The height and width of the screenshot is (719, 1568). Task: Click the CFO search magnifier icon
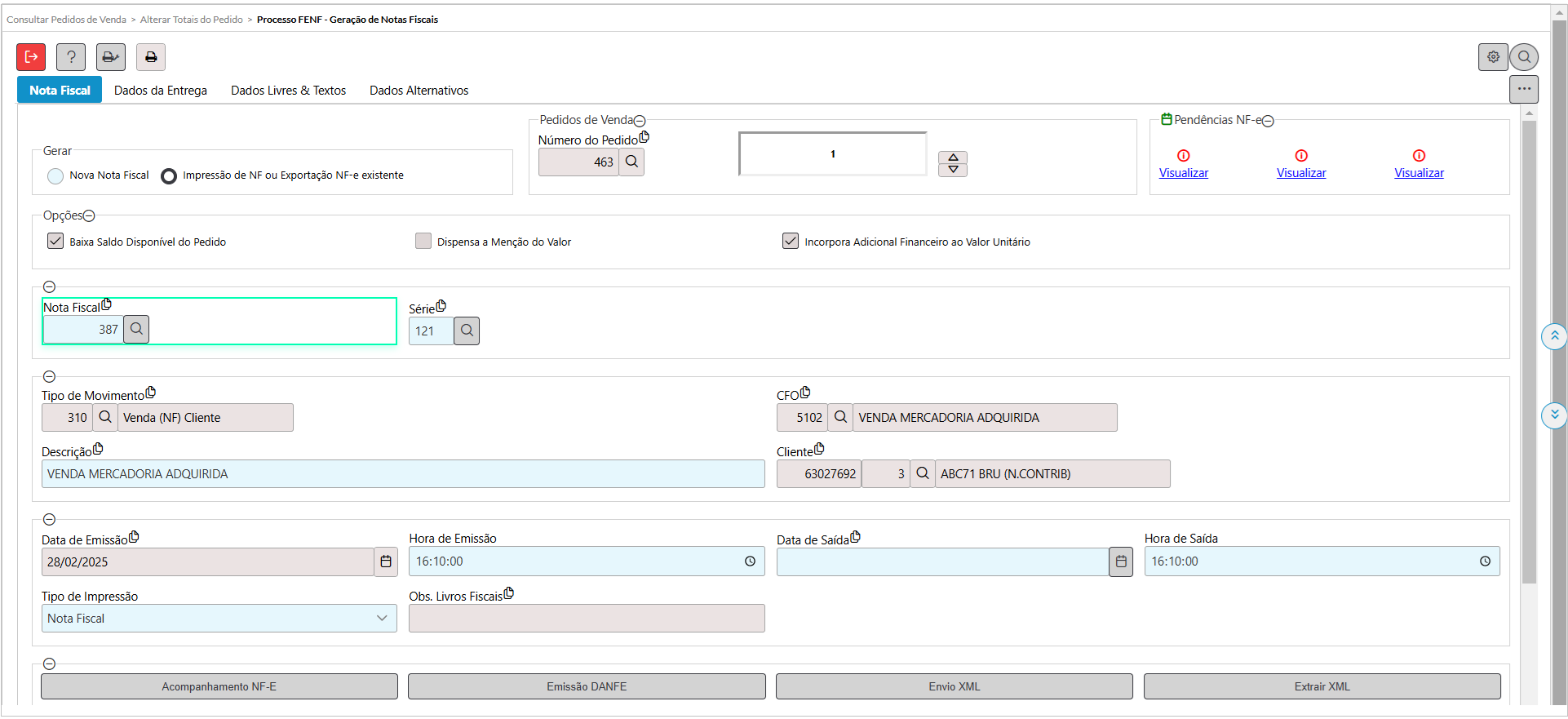pos(839,417)
